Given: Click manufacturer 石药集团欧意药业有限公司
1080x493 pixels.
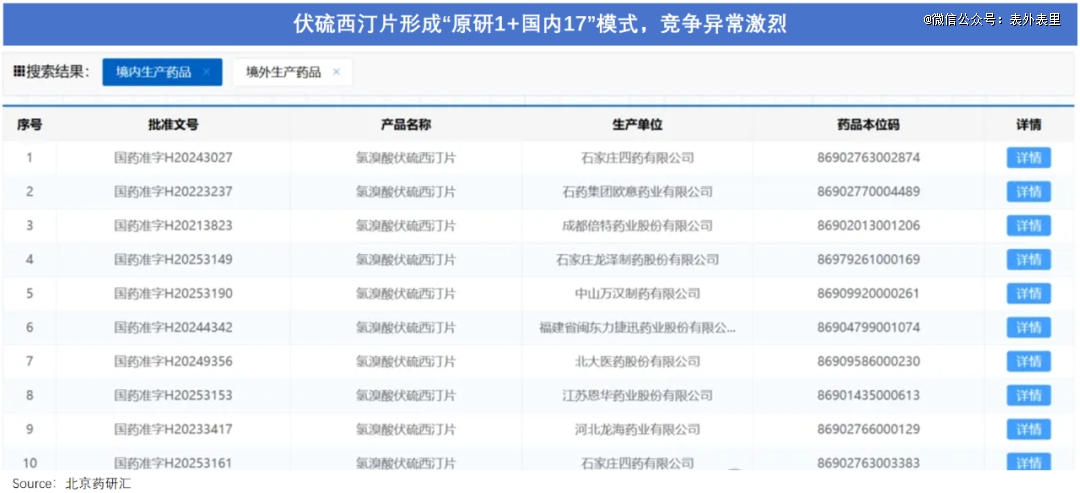Looking at the screenshot, I should 637,191.
